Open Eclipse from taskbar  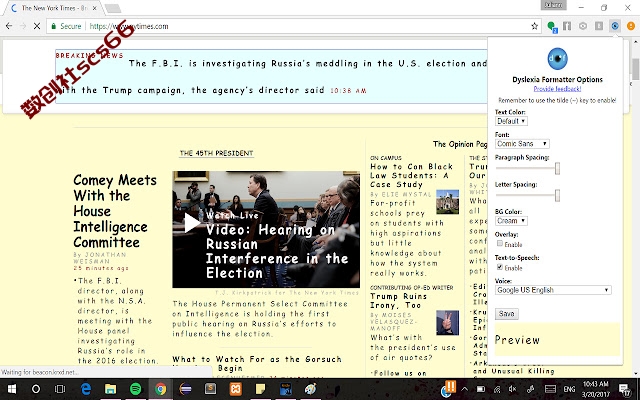pyautogui.click(x=185, y=389)
